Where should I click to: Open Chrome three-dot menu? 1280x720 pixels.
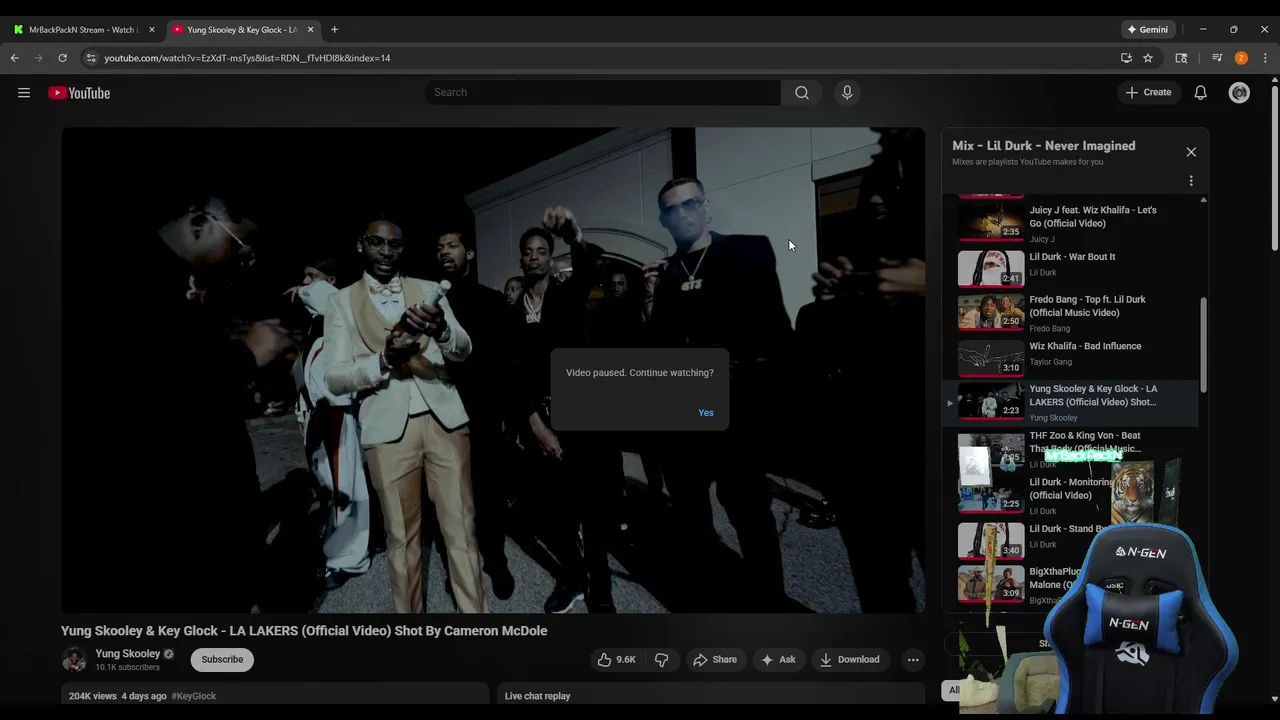[1265, 58]
